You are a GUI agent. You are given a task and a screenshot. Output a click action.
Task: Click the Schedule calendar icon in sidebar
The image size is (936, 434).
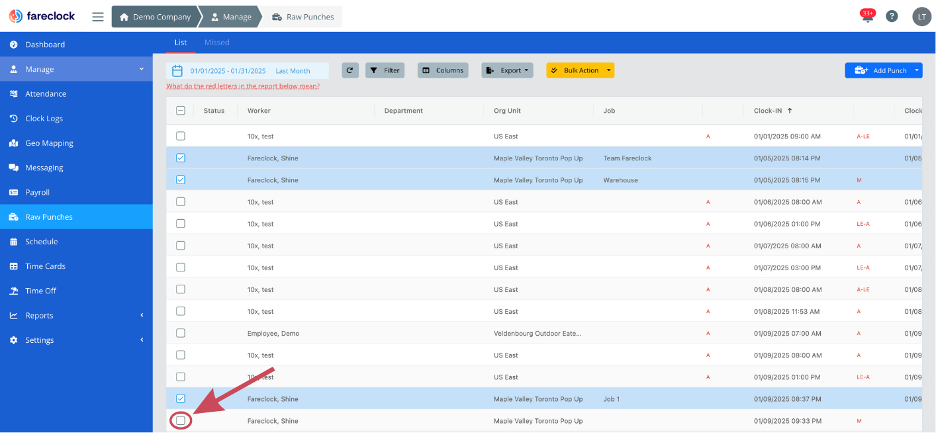pos(14,242)
